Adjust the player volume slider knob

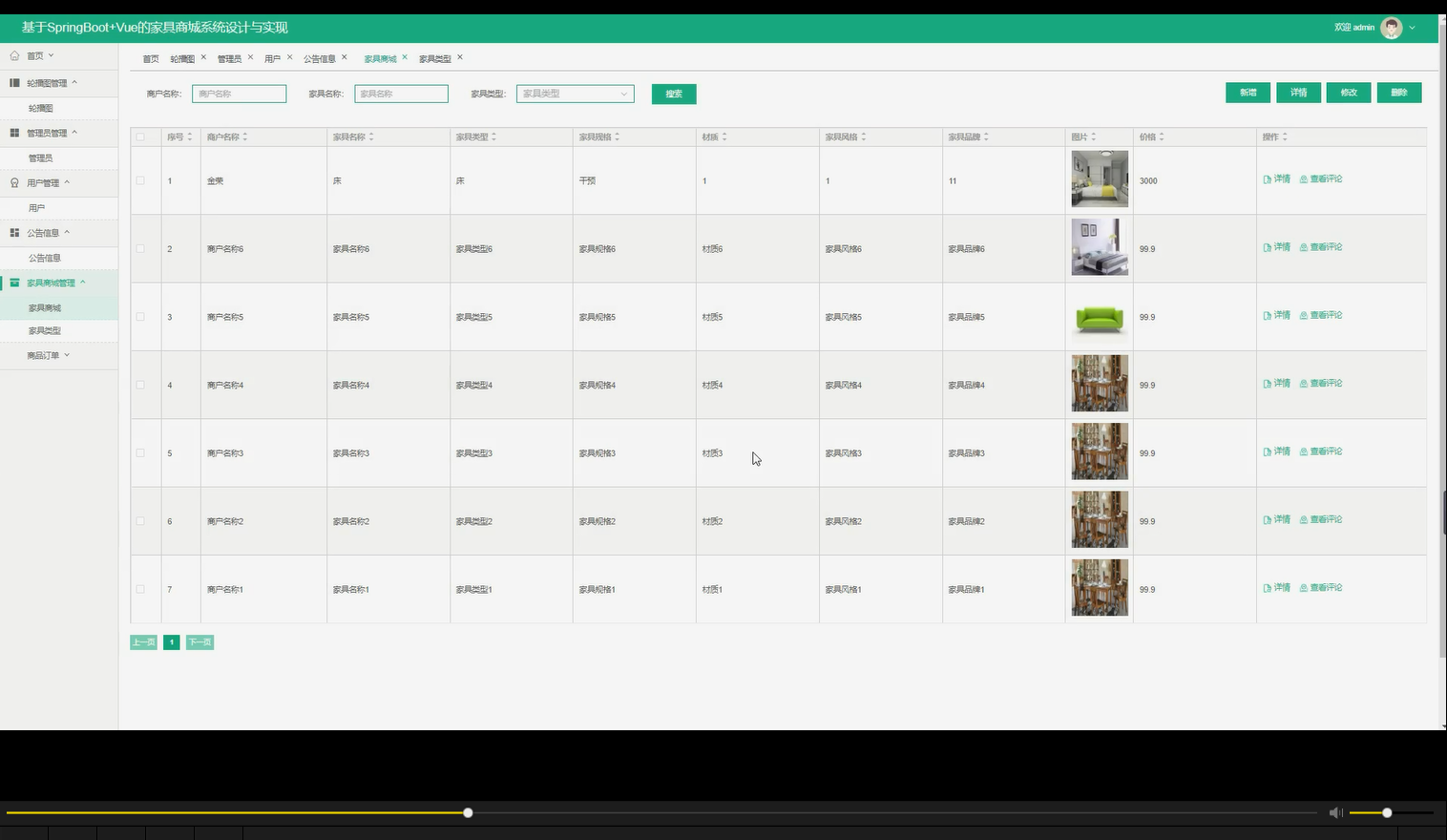pyautogui.click(x=1387, y=813)
